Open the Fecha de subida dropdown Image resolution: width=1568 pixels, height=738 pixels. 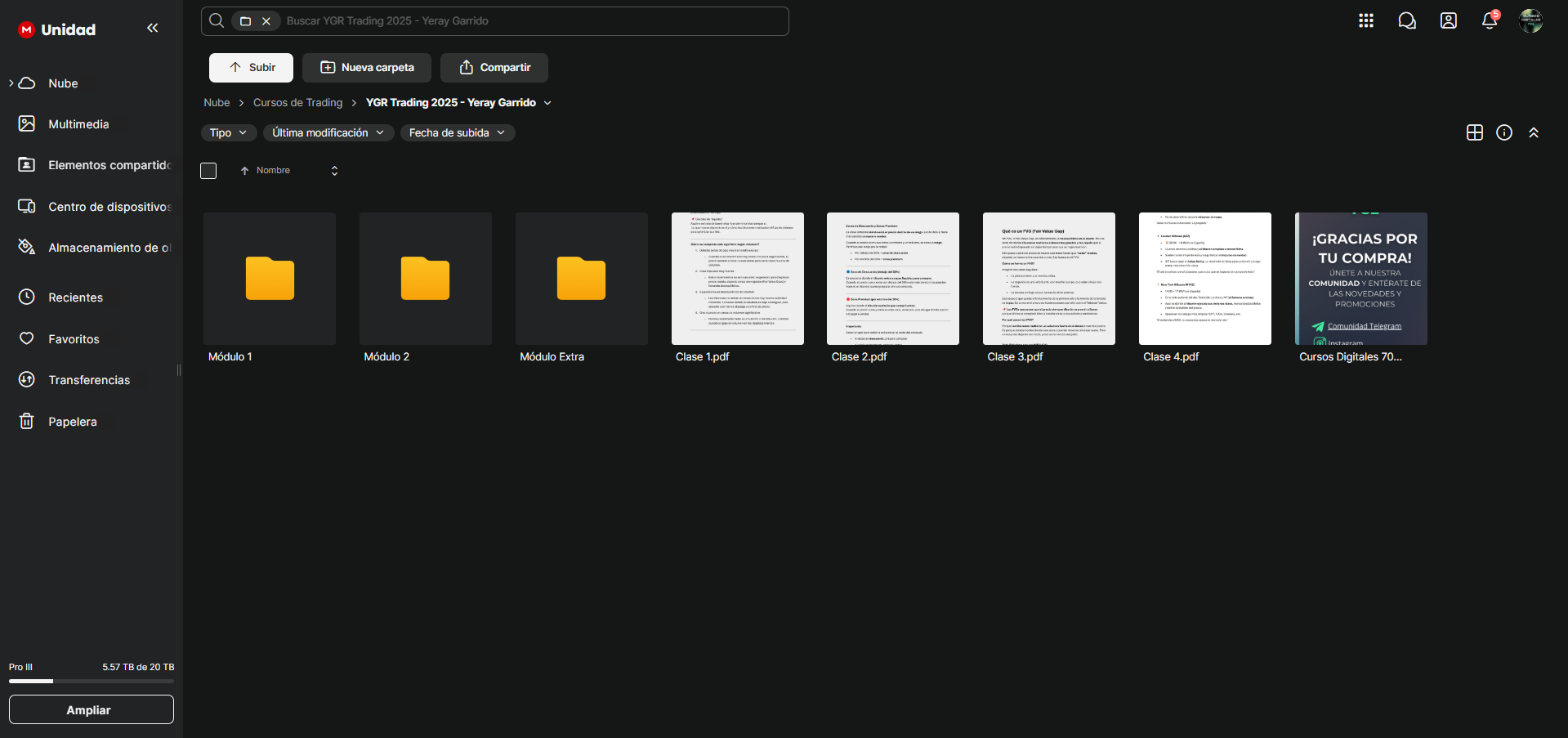[x=457, y=132]
